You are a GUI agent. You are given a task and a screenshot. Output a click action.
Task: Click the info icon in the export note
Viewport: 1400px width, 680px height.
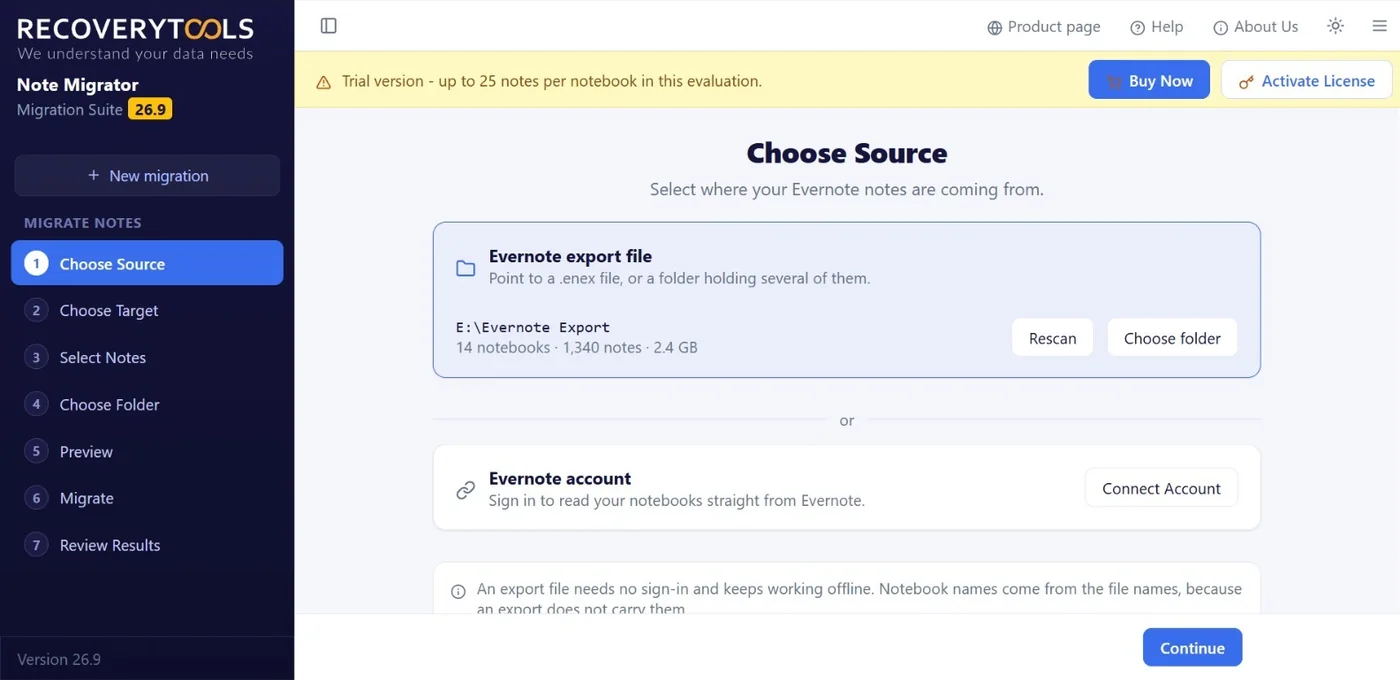coord(458,591)
